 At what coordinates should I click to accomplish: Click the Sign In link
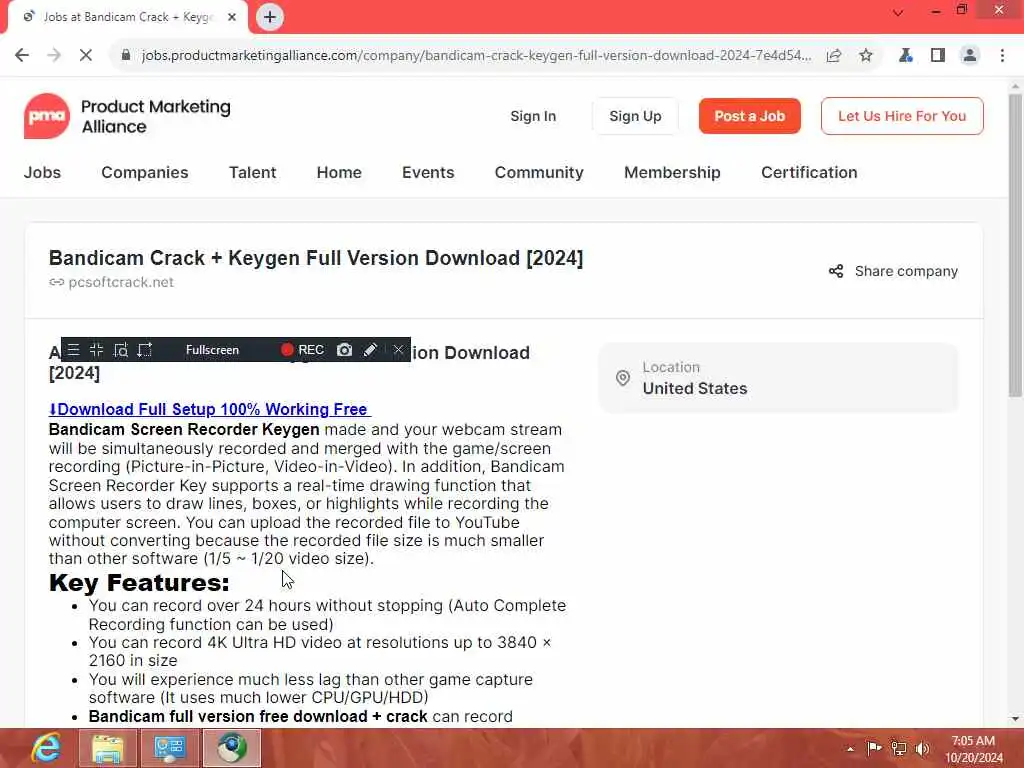coord(534,116)
